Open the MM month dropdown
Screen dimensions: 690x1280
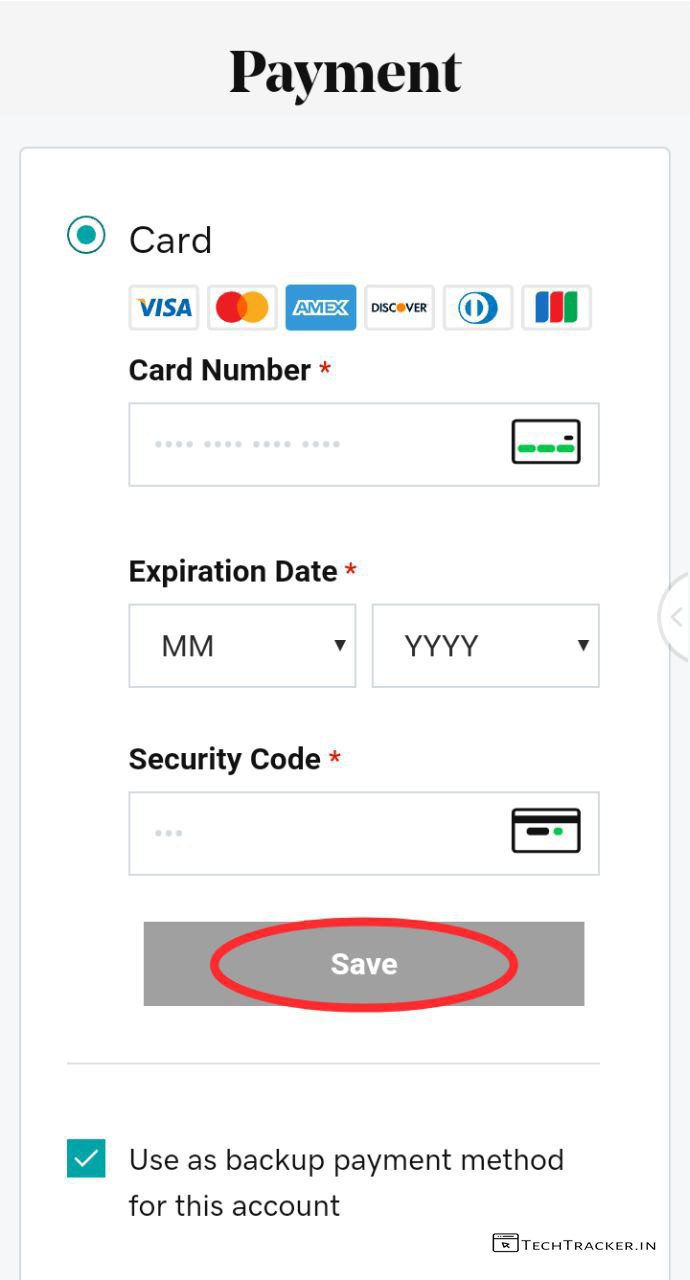[242, 646]
